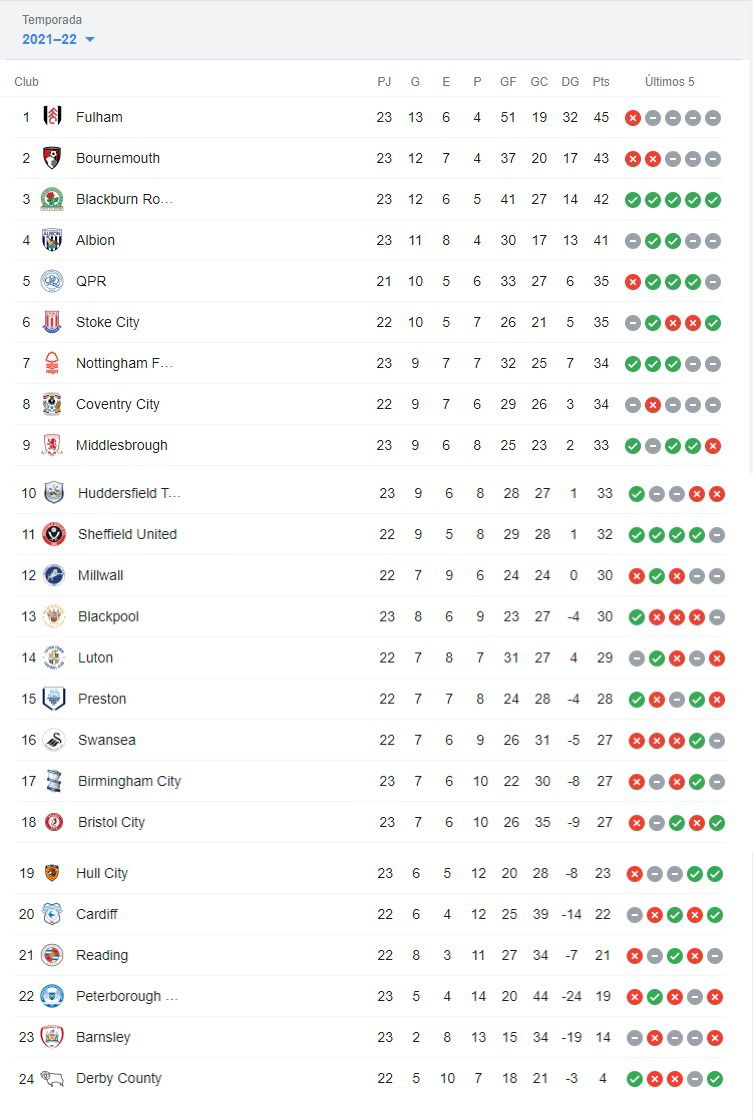The image size is (753, 1119).
Task: Click the Bournemouth club crest
Action: pyautogui.click(x=52, y=158)
